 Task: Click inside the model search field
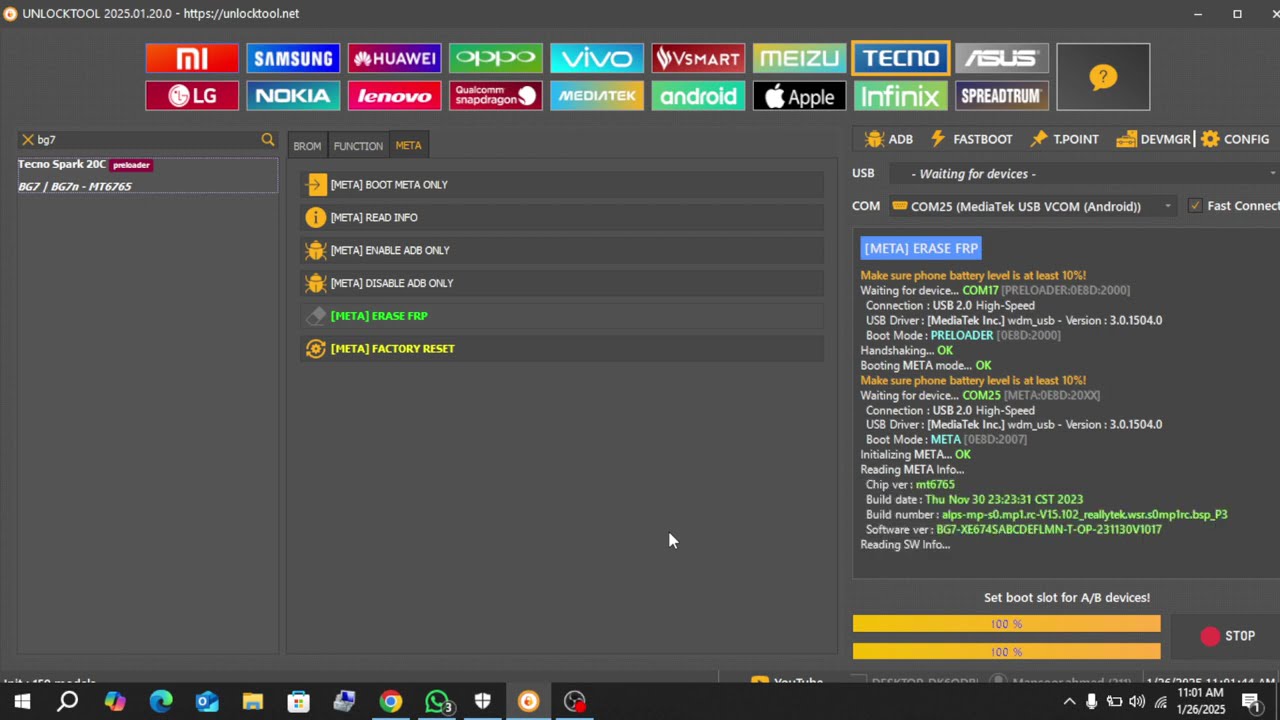tap(147, 140)
